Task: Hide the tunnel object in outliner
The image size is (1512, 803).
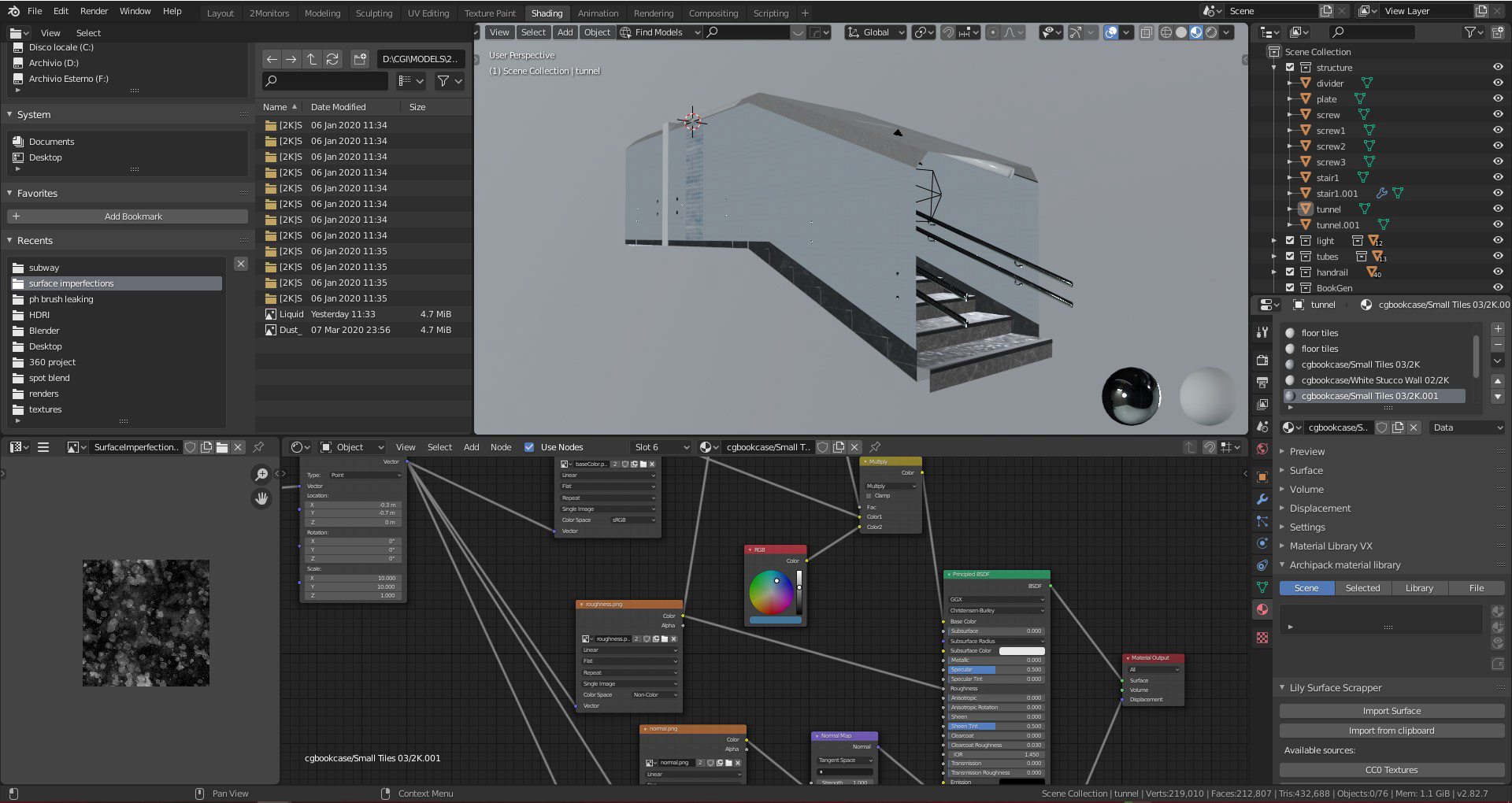Action: click(1498, 209)
